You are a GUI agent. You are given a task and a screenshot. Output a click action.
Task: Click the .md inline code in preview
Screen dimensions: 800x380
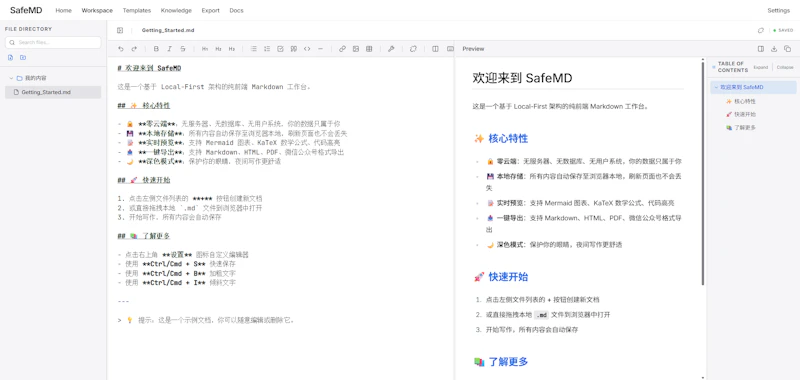pos(540,315)
